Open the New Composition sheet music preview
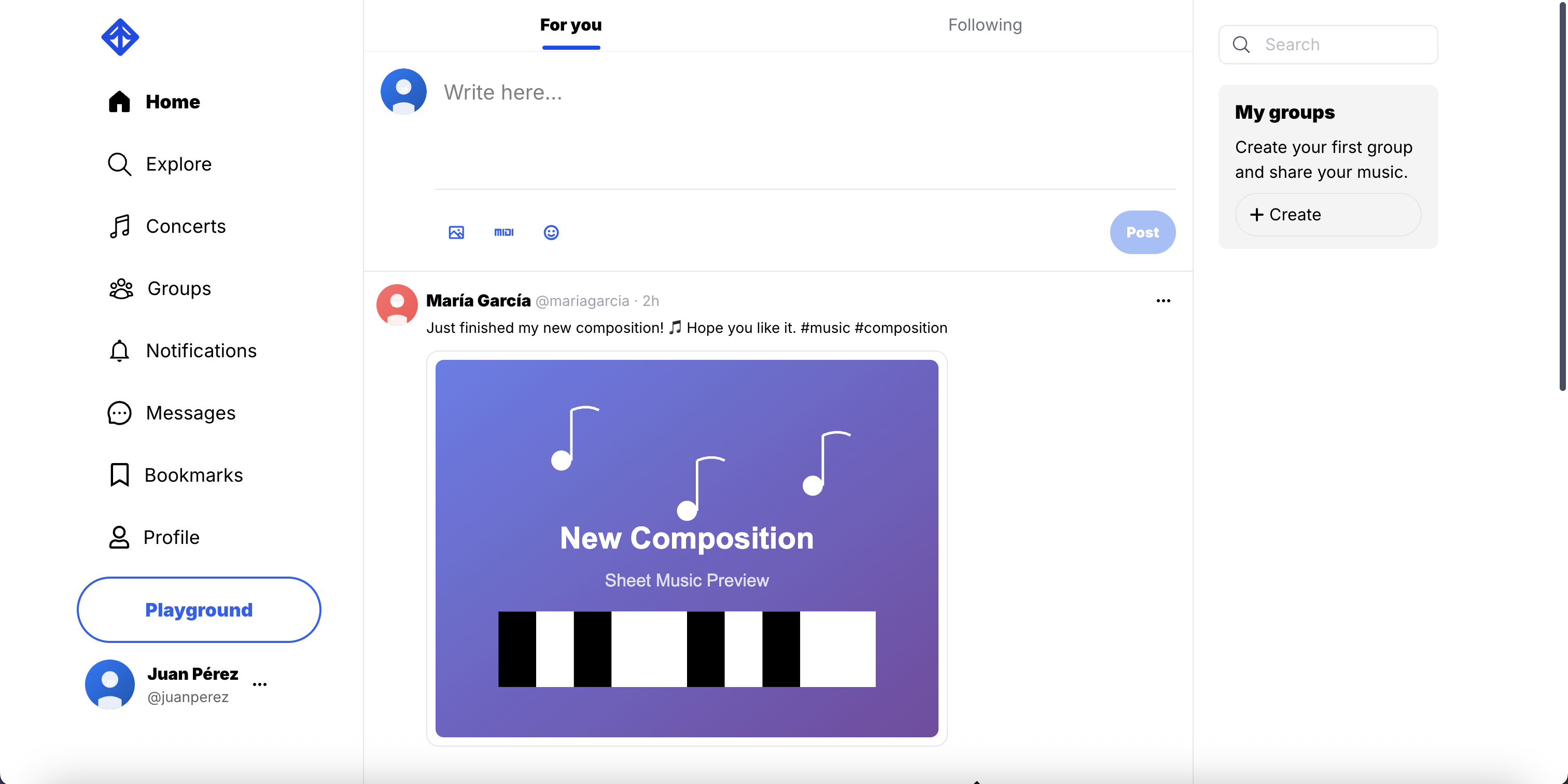The height and width of the screenshot is (784, 1568). pyautogui.click(x=687, y=549)
